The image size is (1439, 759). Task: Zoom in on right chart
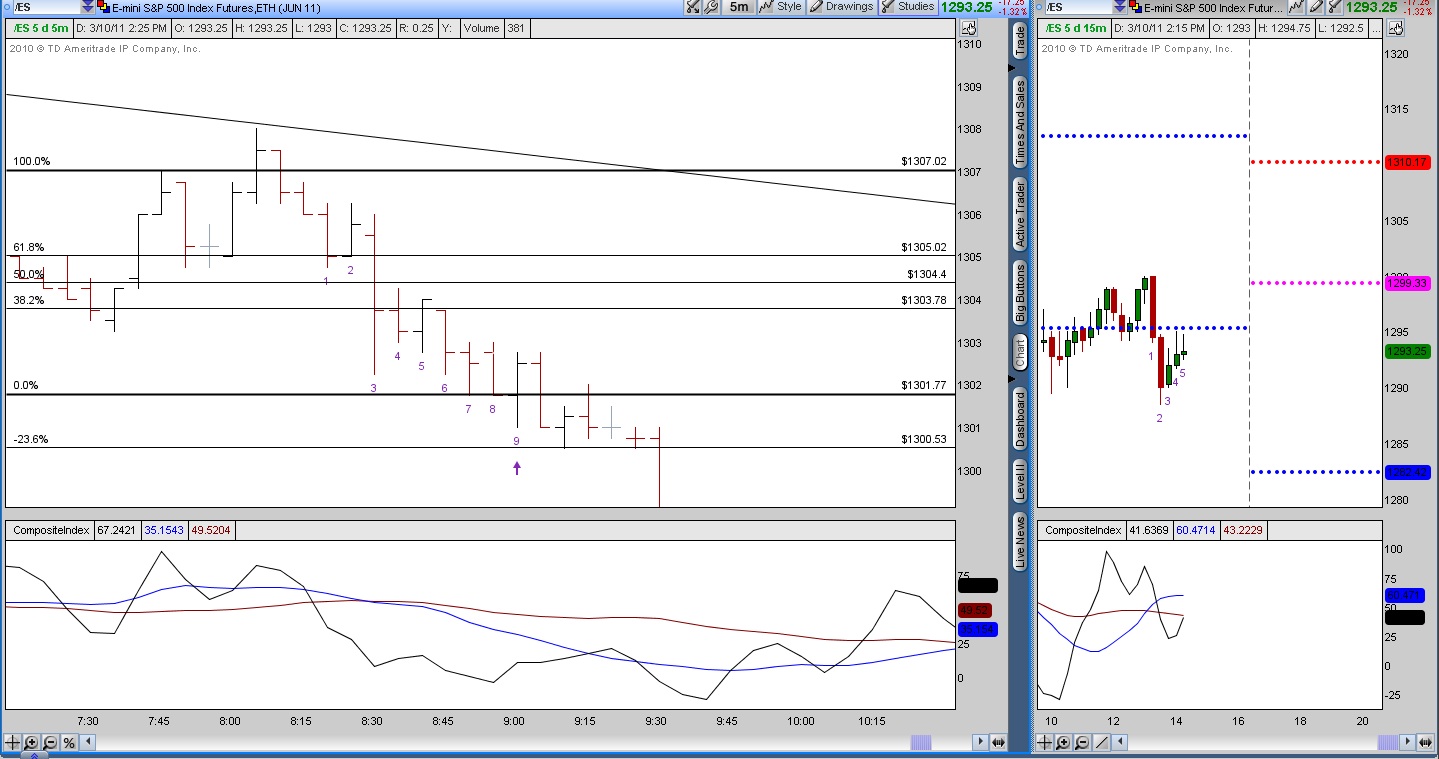pos(1064,742)
